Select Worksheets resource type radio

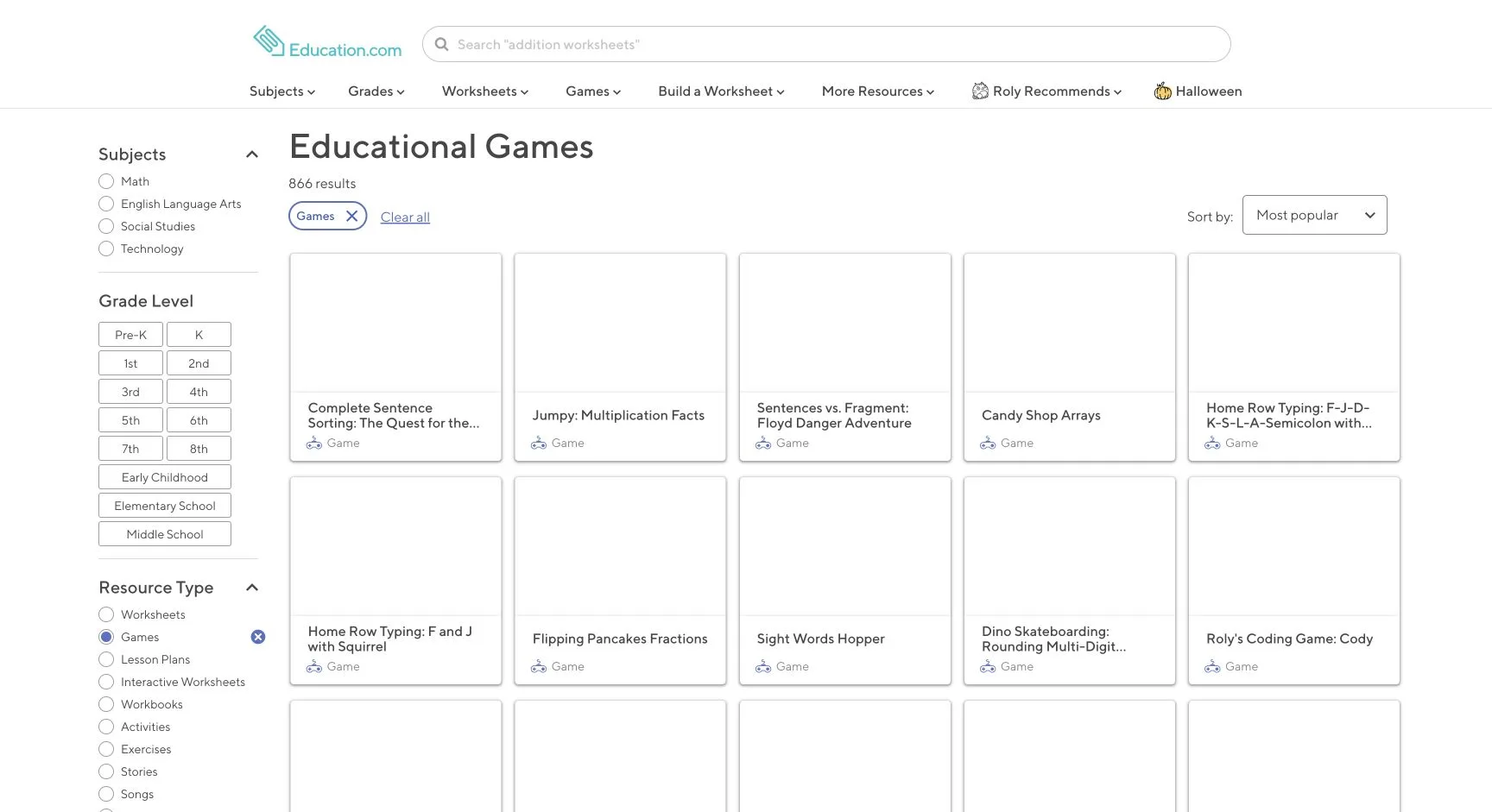coord(106,614)
